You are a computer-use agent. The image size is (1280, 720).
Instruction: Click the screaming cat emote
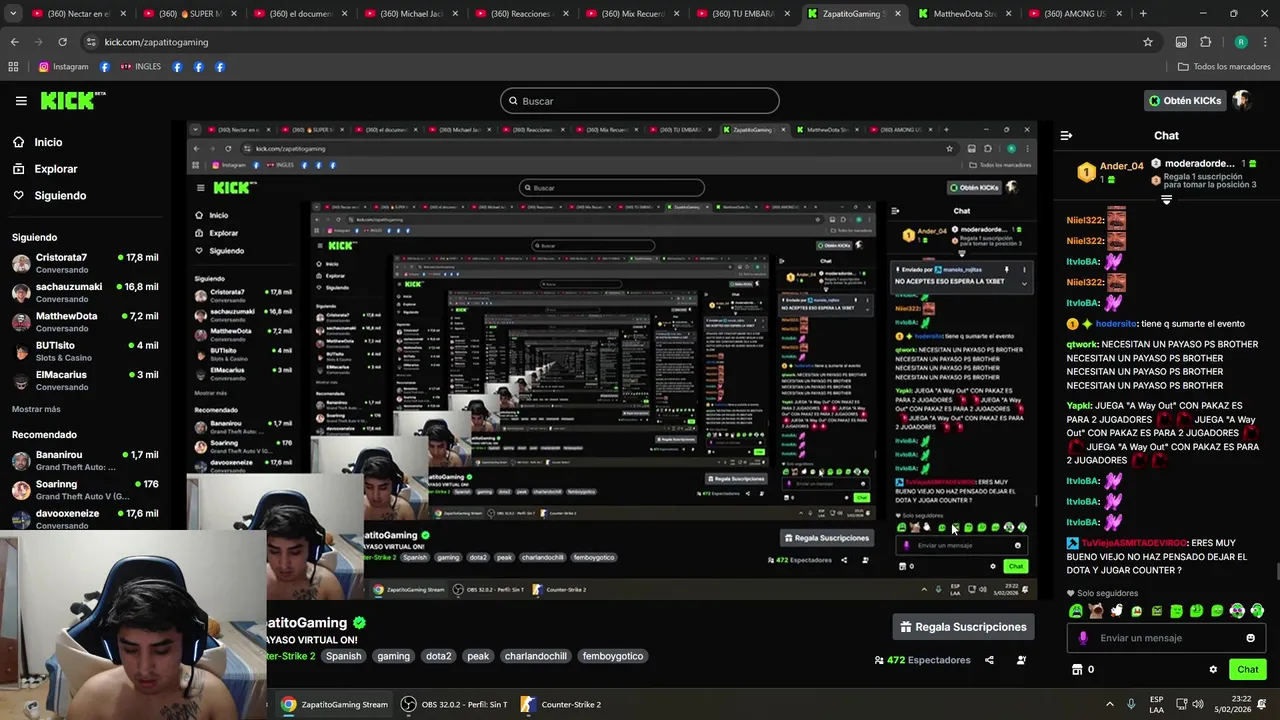pos(1096,611)
